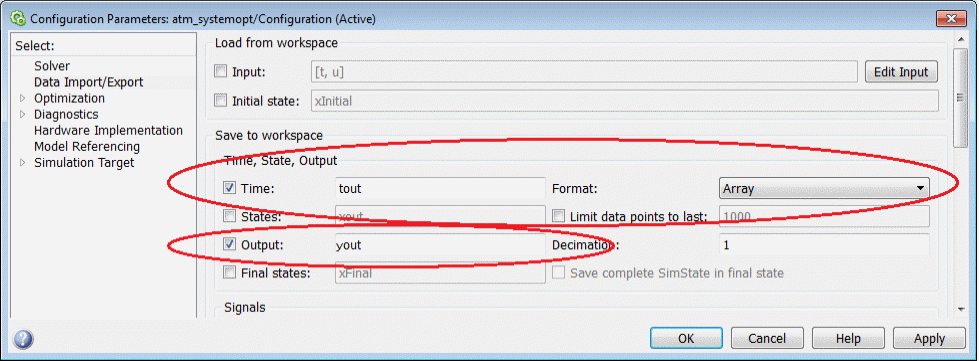Expand the Simulation Target tree node
Image resolution: width=979 pixels, height=361 pixels.
[23, 163]
